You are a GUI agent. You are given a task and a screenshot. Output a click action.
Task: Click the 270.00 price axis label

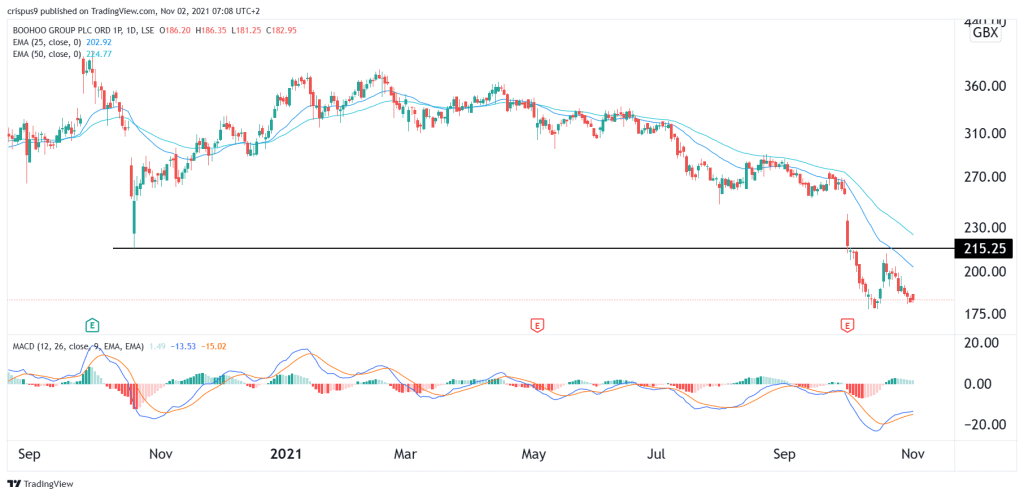[x=985, y=177]
